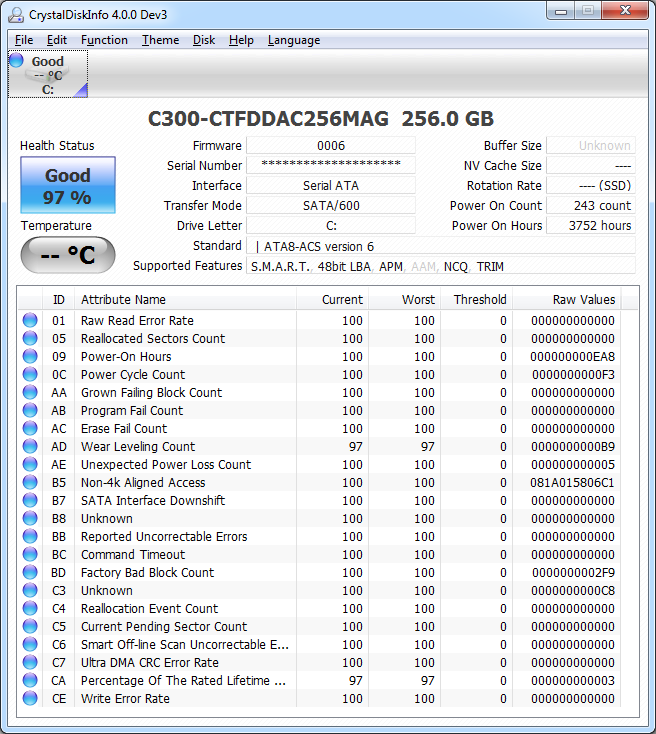
Task: Click status icon for Command Timeout
Action: click(30, 554)
